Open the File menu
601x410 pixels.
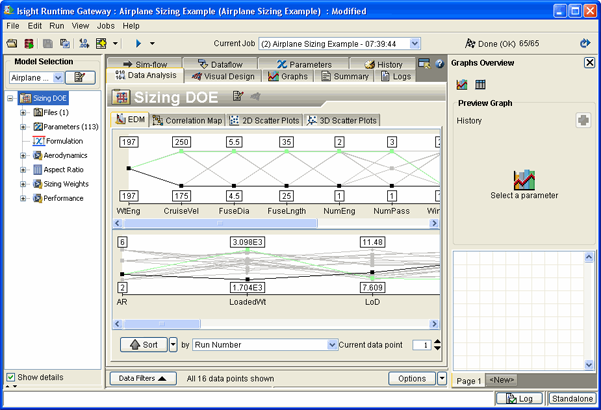(13, 26)
